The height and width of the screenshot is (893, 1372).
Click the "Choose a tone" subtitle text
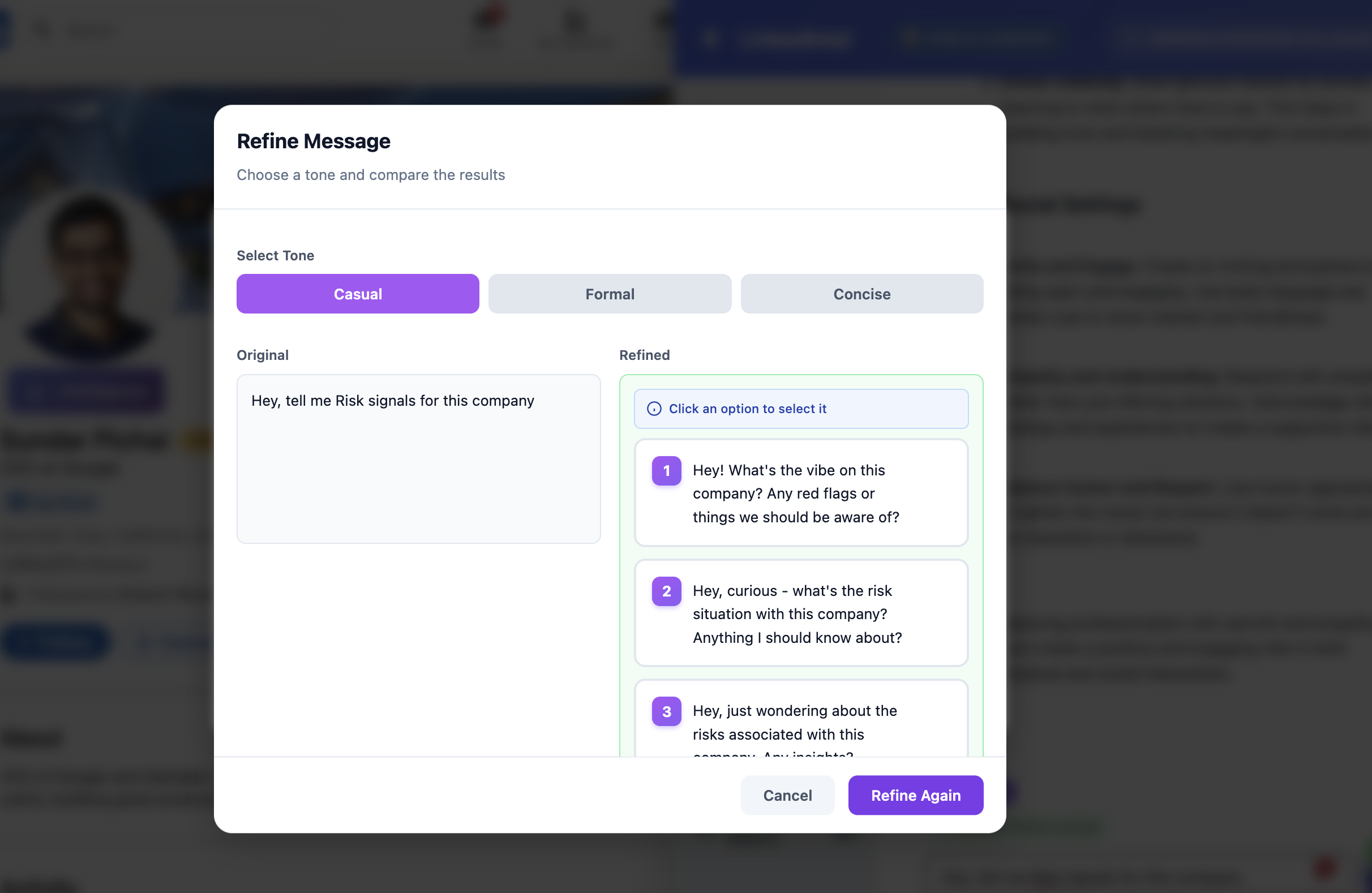(x=371, y=175)
